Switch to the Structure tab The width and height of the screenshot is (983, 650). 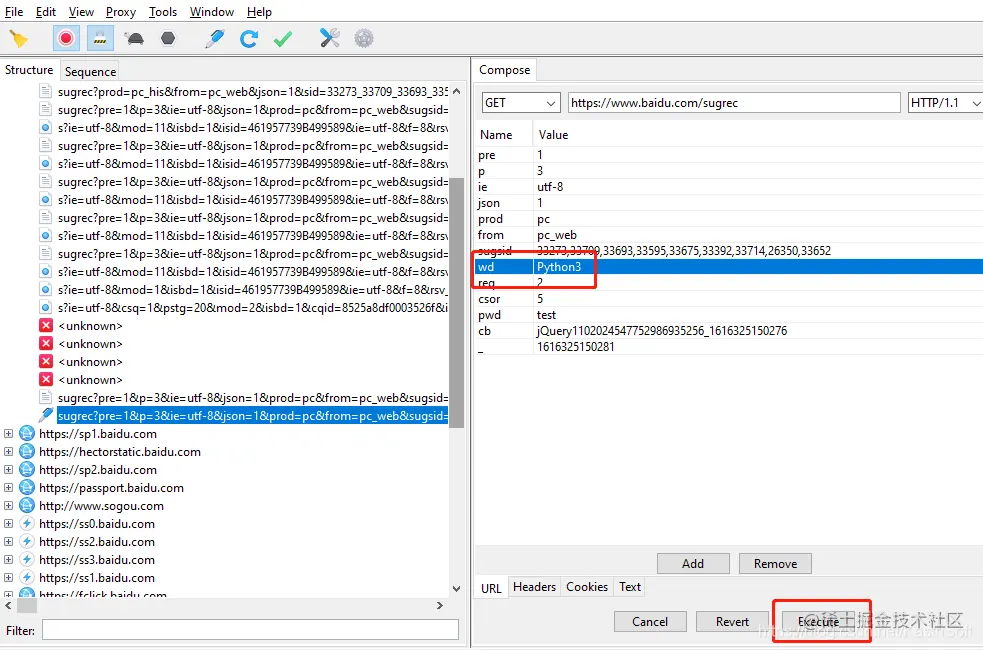[29, 70]
